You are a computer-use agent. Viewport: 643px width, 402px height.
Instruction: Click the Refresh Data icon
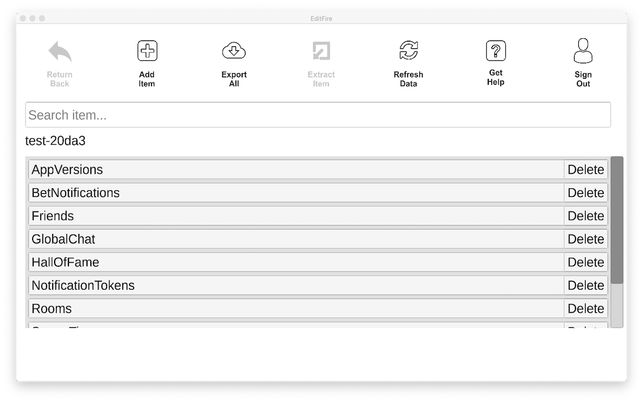(408, 50)
